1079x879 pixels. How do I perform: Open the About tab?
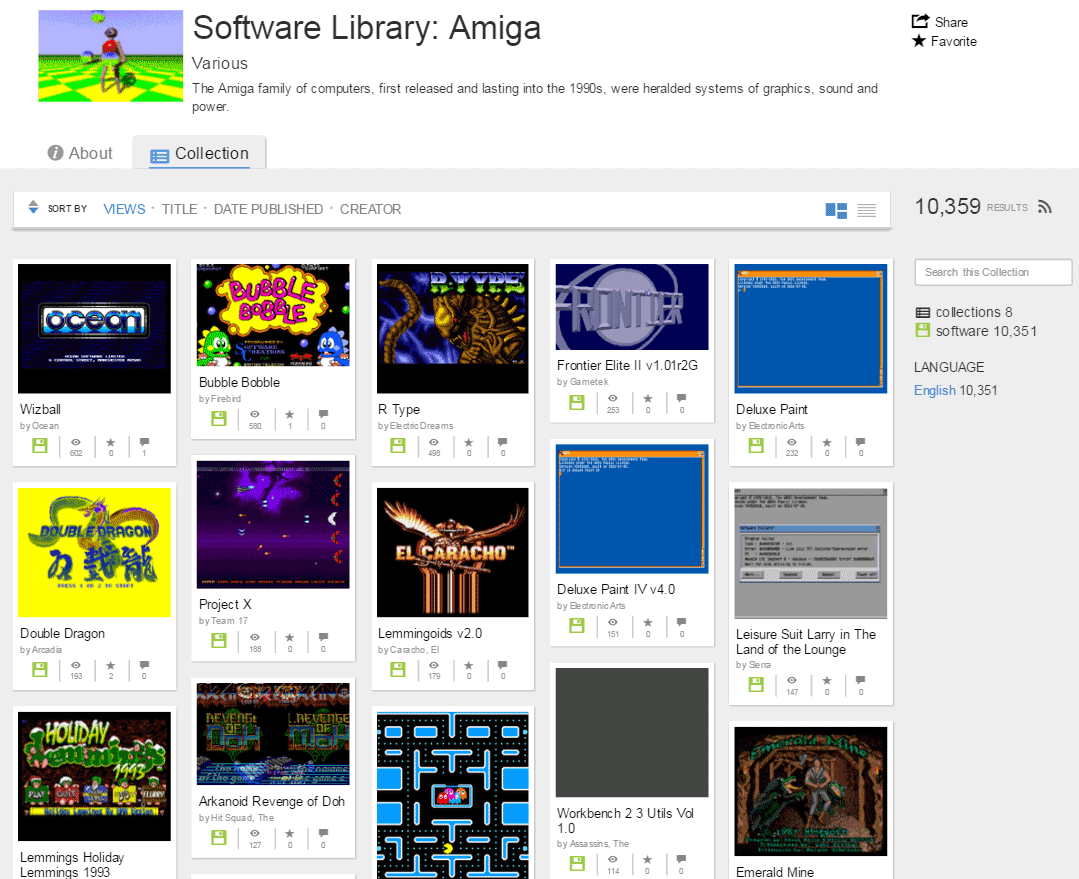click(x=80, y=153)
